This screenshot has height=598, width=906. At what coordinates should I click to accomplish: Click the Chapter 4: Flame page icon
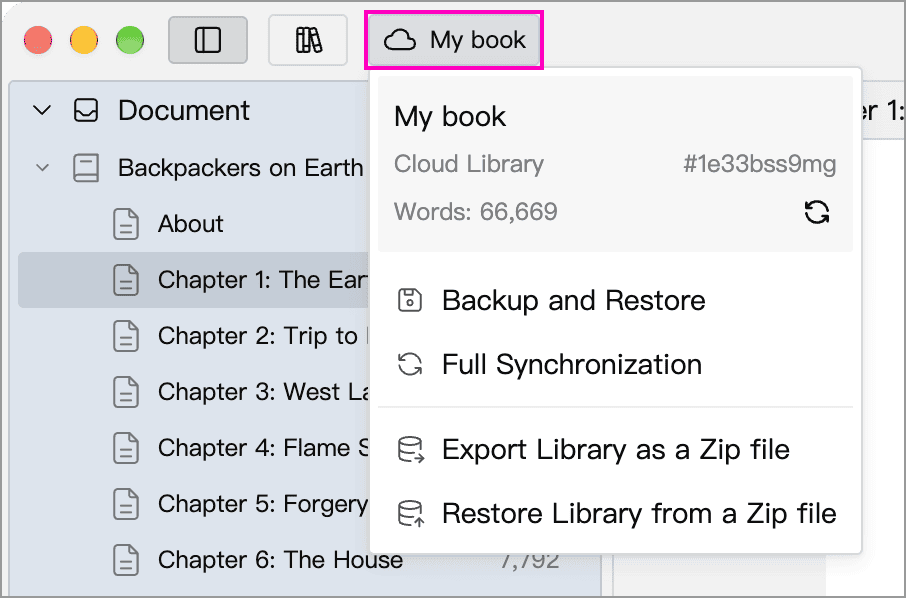tap(125, 448)
